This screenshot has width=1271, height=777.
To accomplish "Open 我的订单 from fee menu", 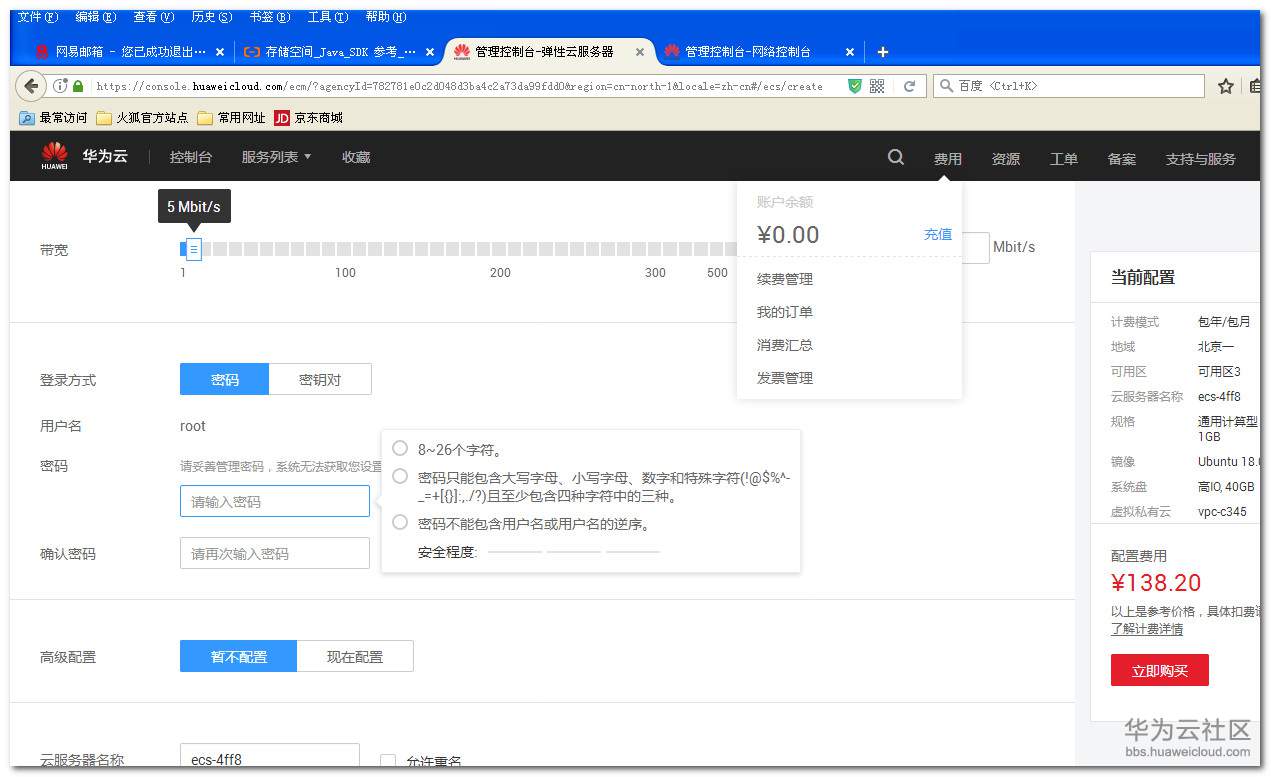I will click(x=785, y=312).
